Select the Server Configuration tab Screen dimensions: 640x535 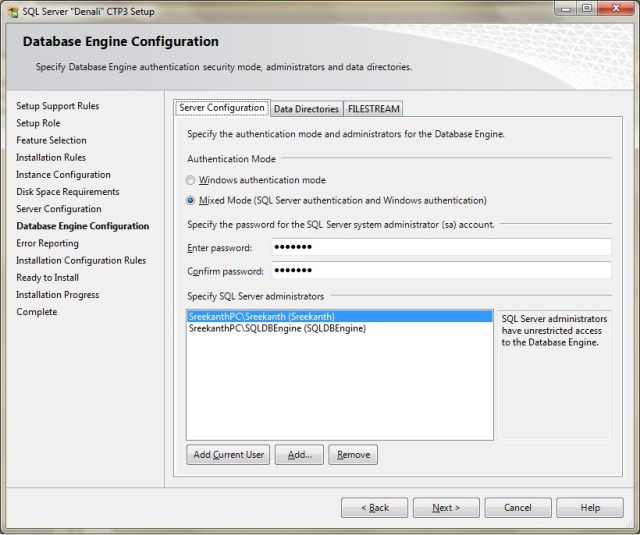pos(221,108)
